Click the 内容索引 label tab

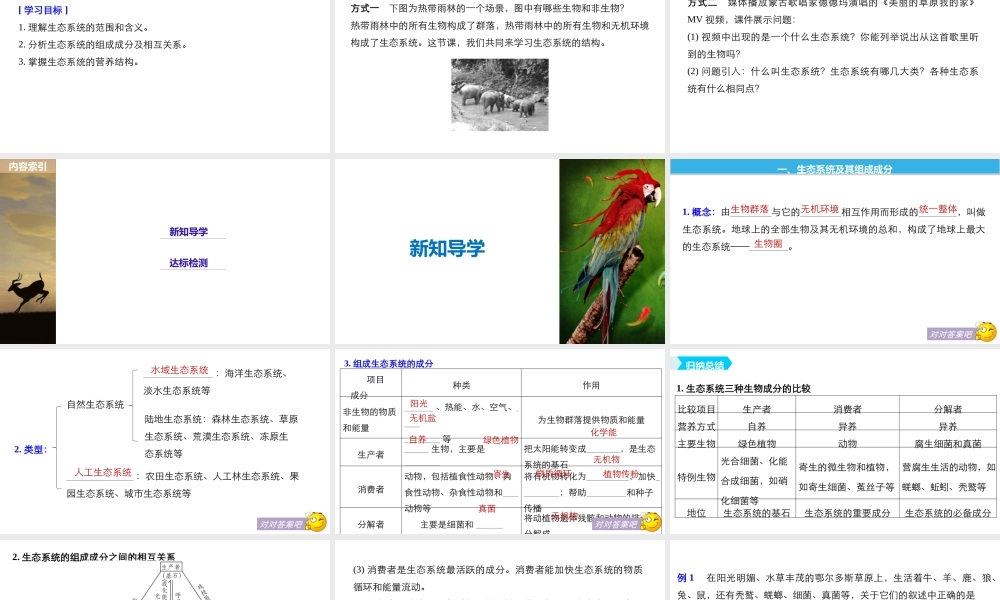pyautogui.click(x=28, y=166)
